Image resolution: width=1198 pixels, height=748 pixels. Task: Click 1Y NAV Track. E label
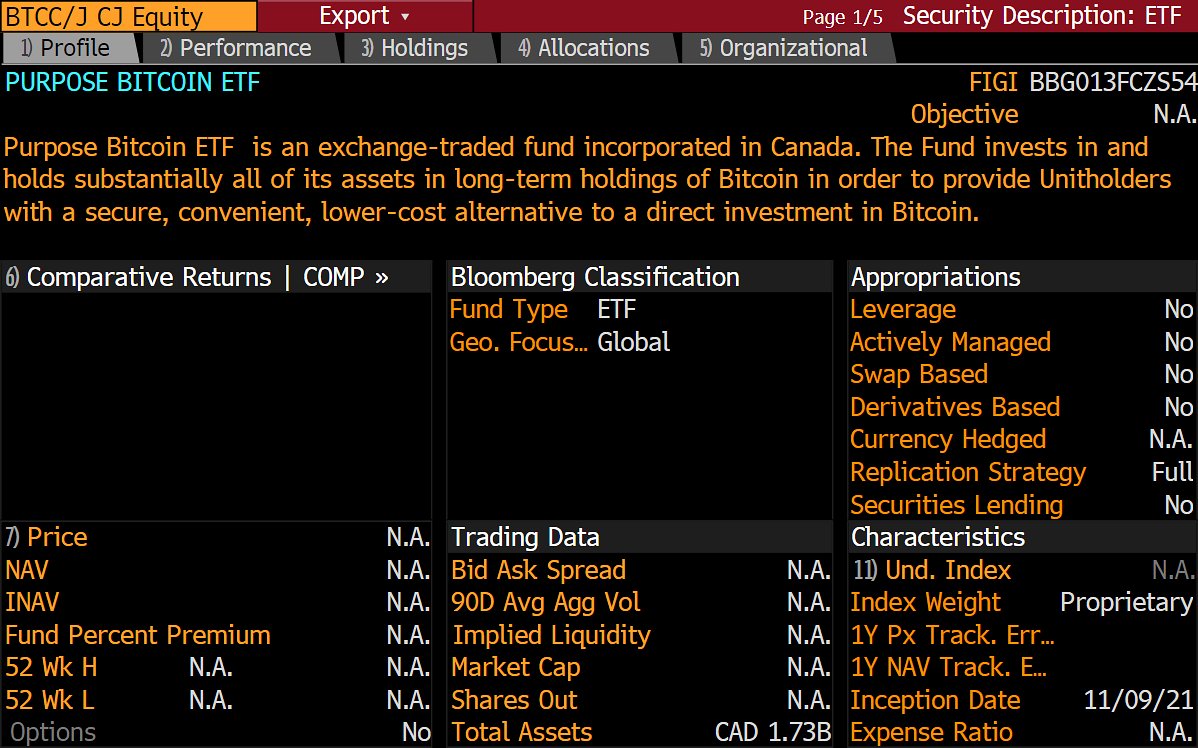[x=949, y=668]
